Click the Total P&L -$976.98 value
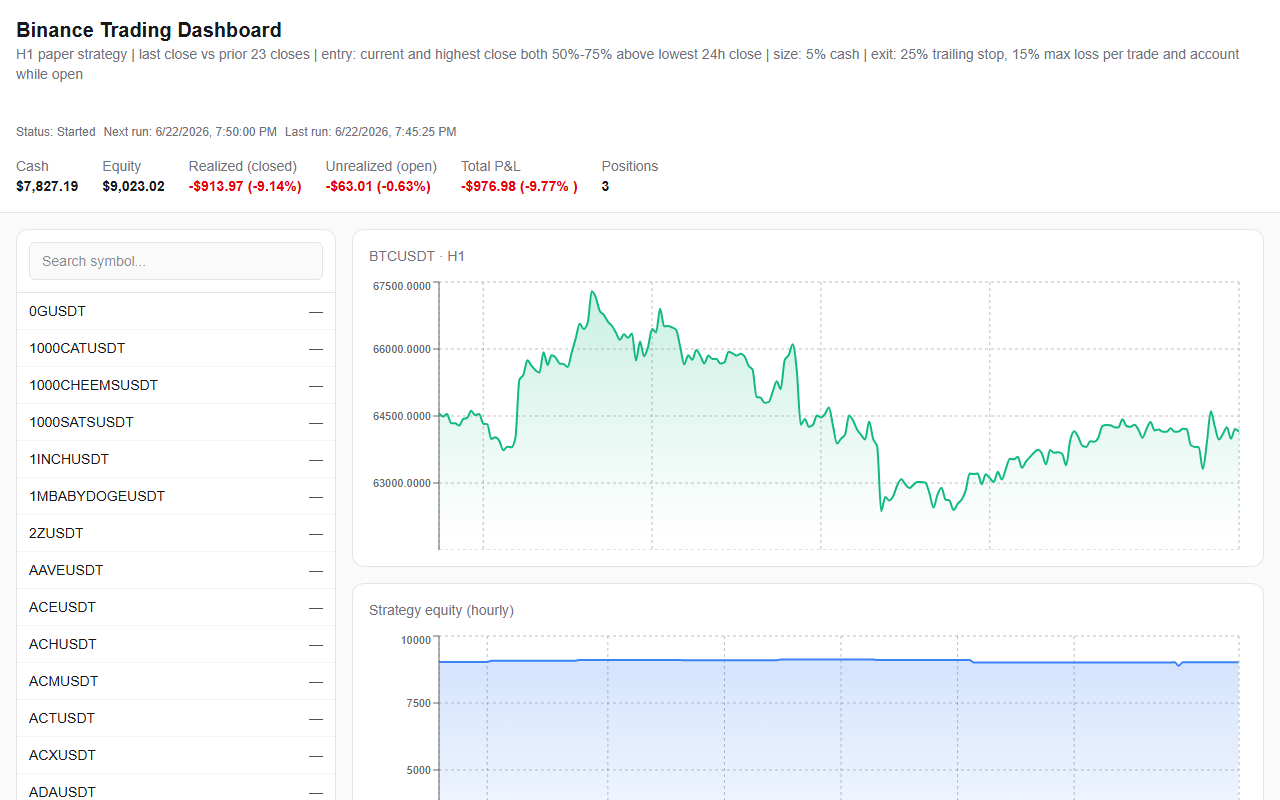 519,186
